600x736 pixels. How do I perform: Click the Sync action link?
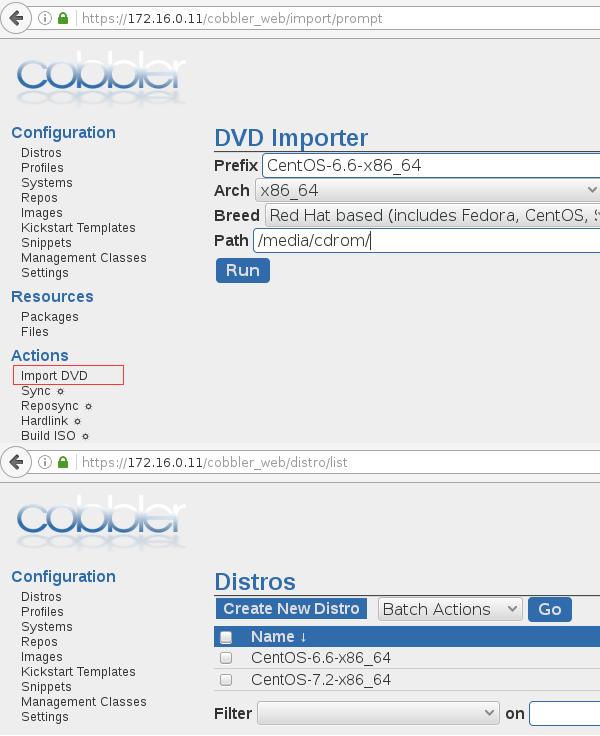36,391
